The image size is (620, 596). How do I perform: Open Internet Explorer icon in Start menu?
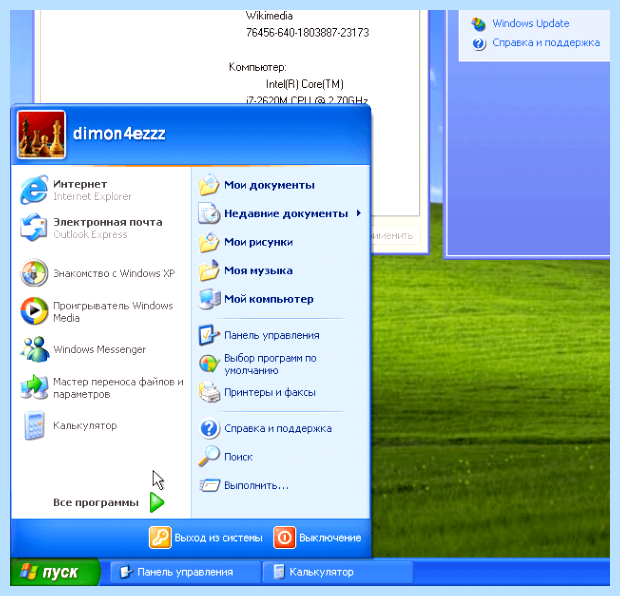[x=34, y=190]
